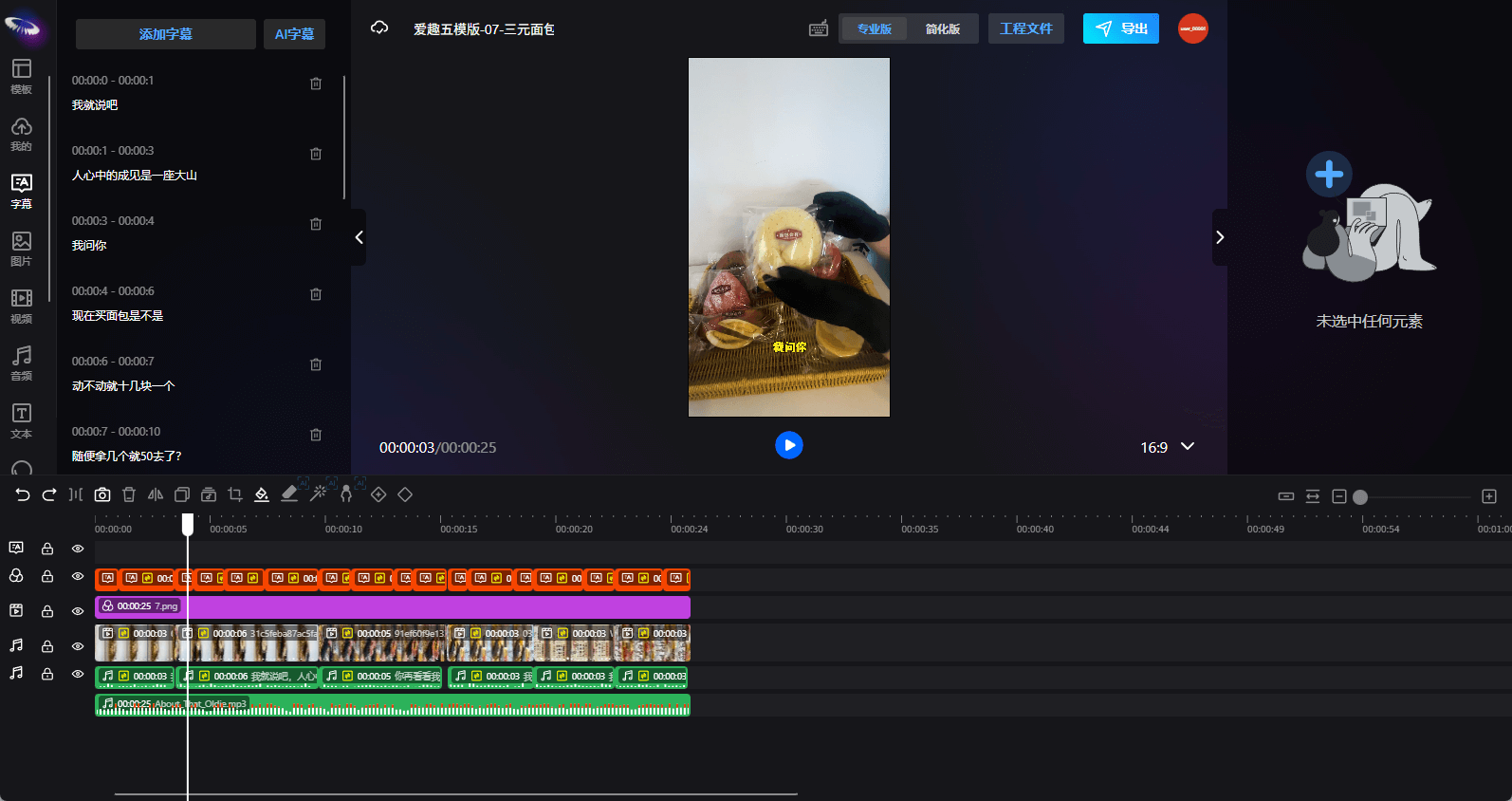Image resolution: width=1512 pixels, height=801 pixels.
Task: Select the purple 7.png clip
Action: point(393,606)
